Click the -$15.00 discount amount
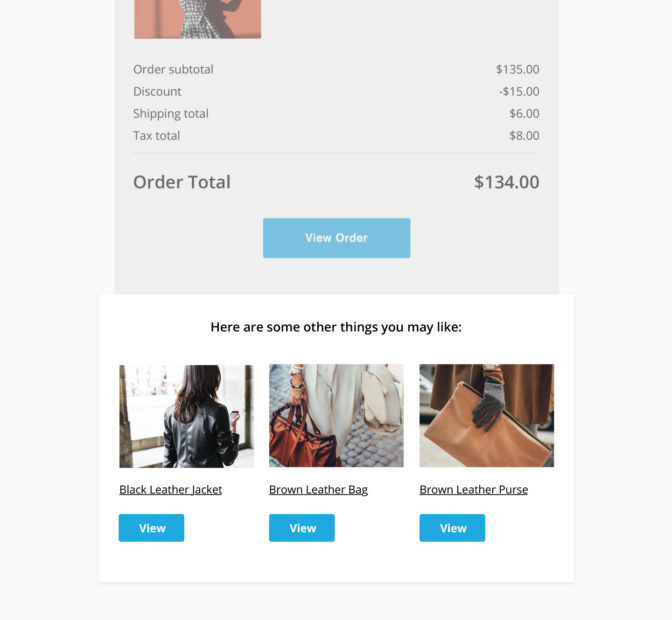The height and width of the screenshot is (620, 672). pyautogui.click(x=519, y=91)
